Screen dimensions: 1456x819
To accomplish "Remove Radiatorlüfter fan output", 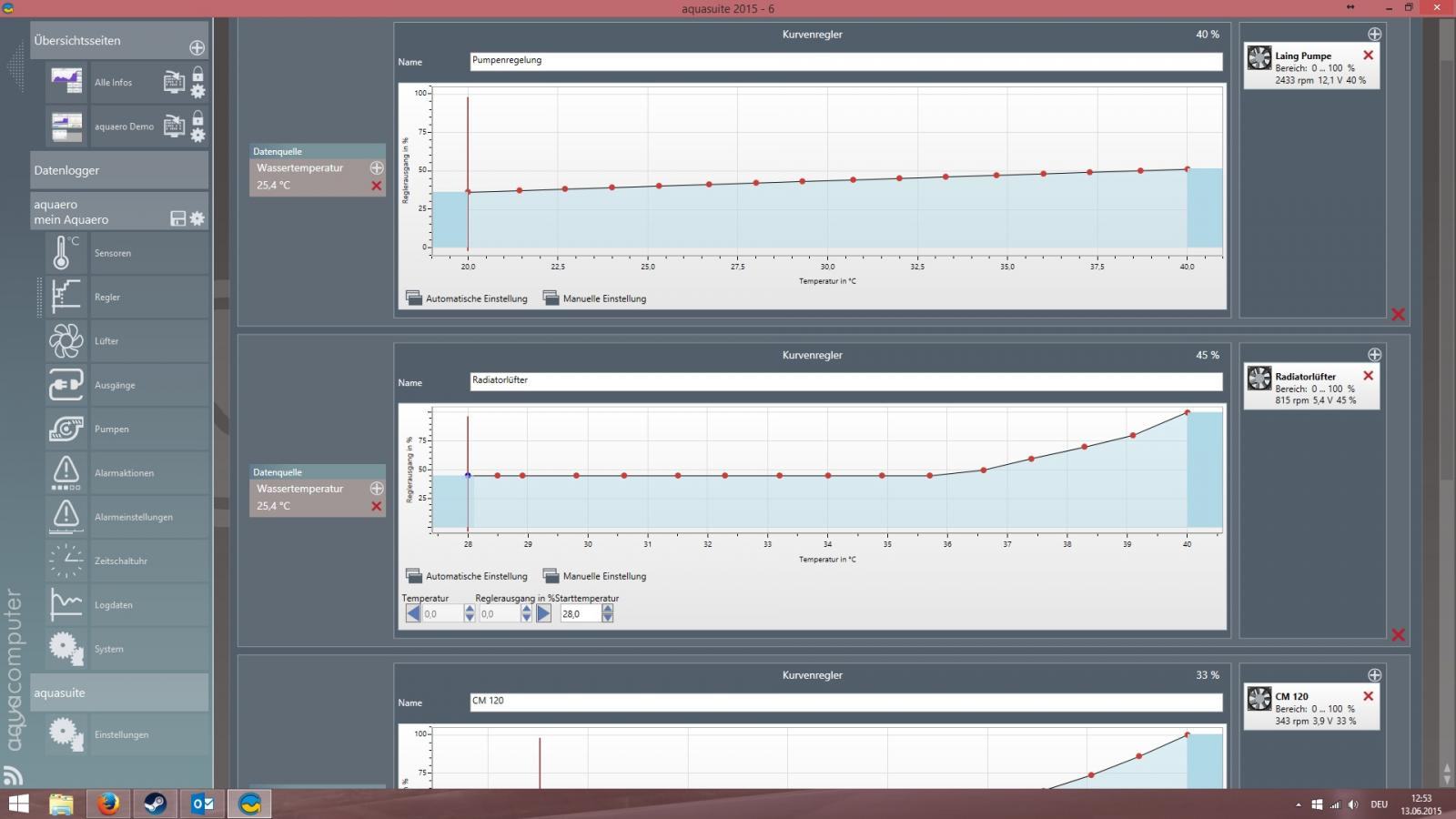I will tap(1368, 376).
